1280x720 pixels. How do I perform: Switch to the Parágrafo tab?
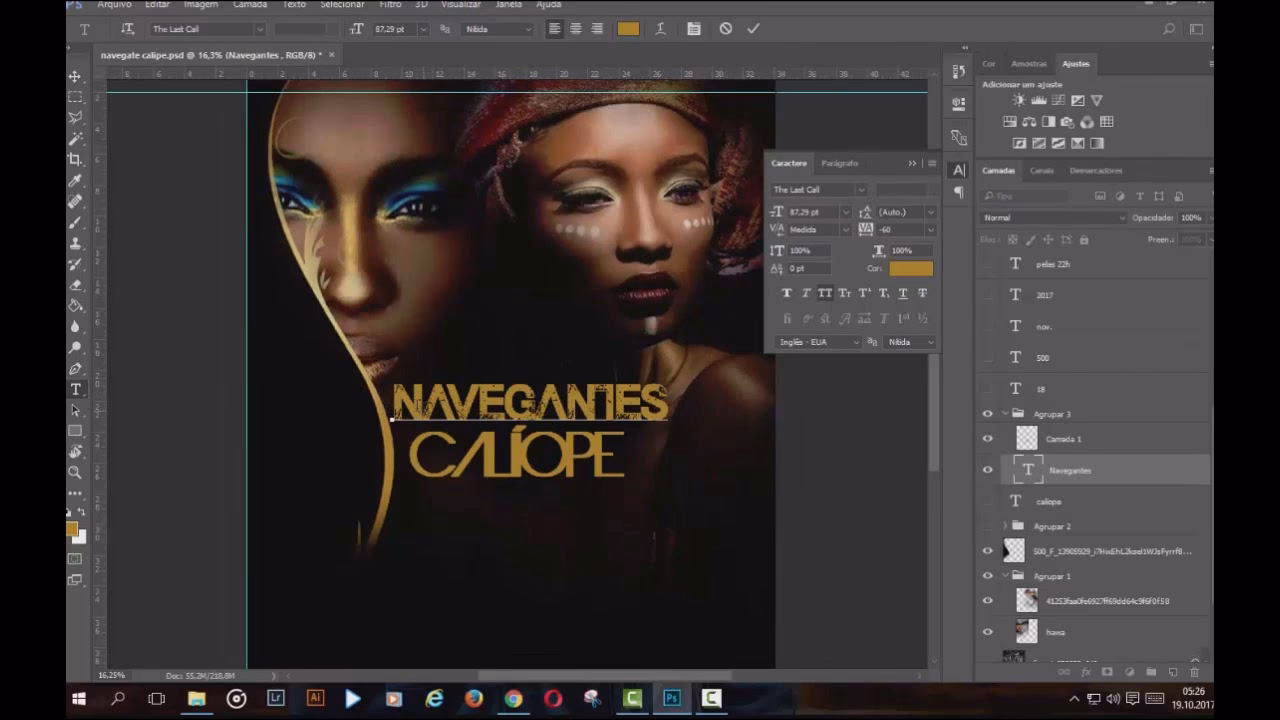(839, 163)
